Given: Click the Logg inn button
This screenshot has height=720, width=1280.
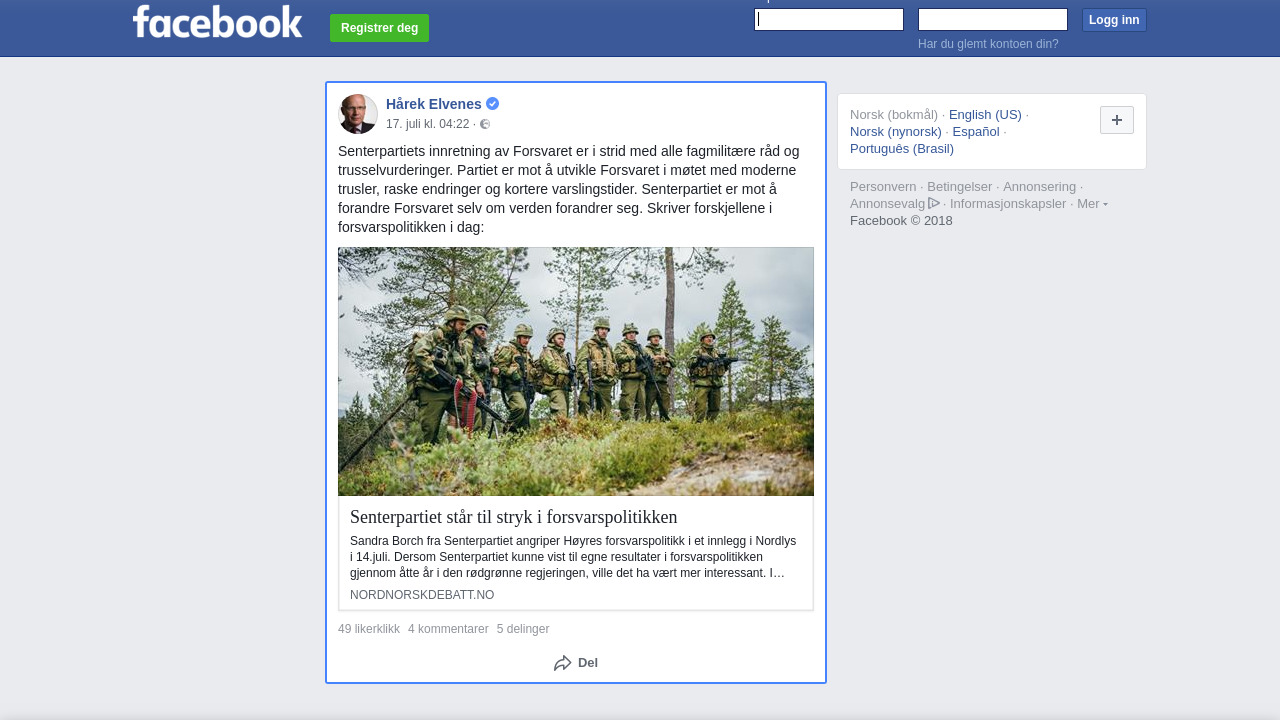Looking at the screenshot, I should 1114,20.
